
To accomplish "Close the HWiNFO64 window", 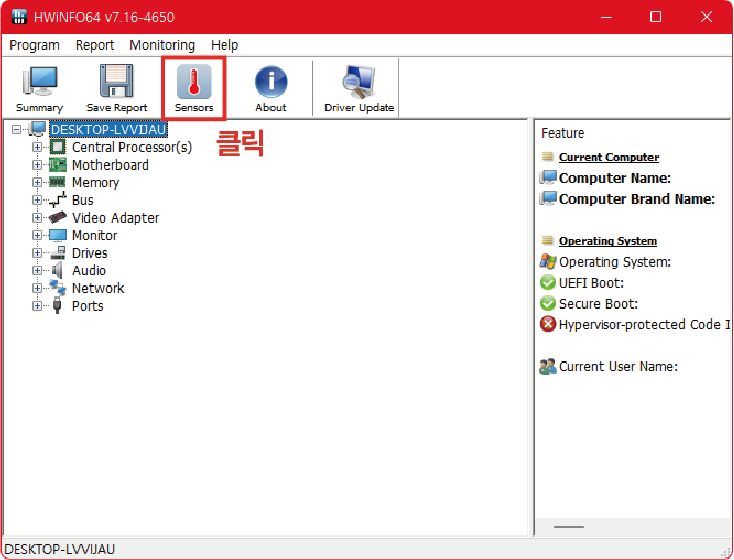I will (x=706, y=17).
